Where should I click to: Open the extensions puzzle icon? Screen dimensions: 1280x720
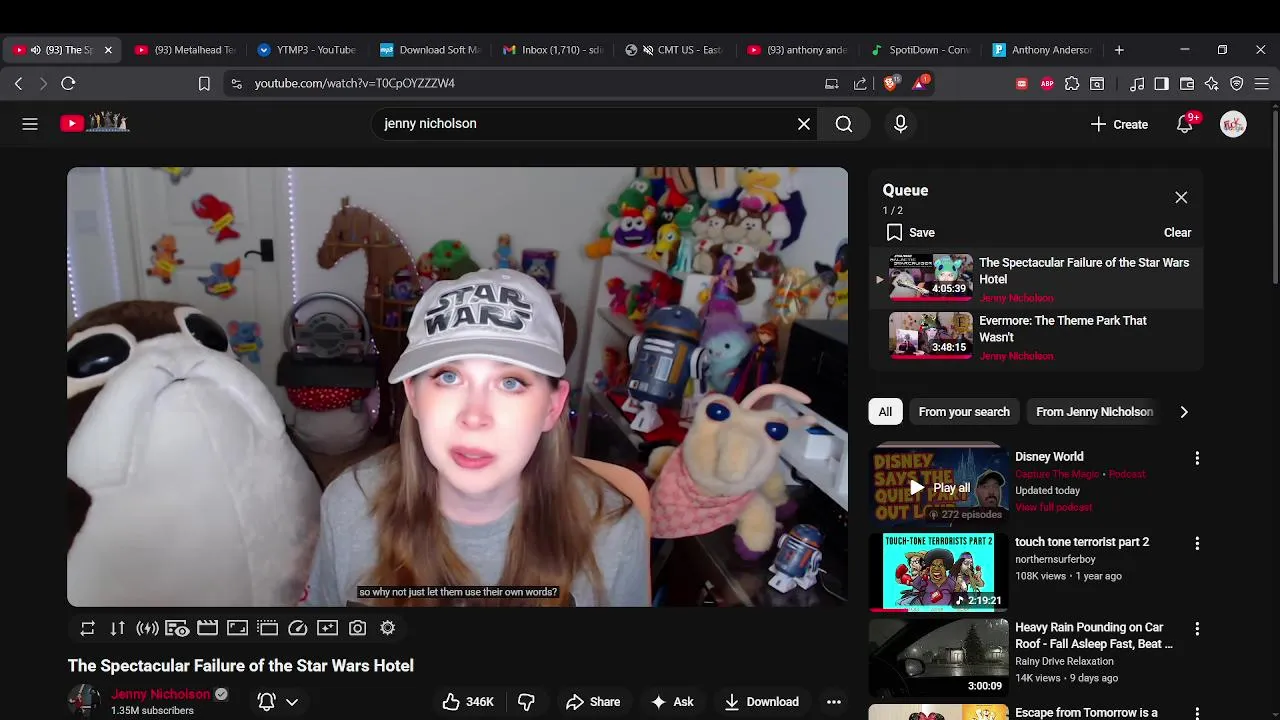point(1072,84)
